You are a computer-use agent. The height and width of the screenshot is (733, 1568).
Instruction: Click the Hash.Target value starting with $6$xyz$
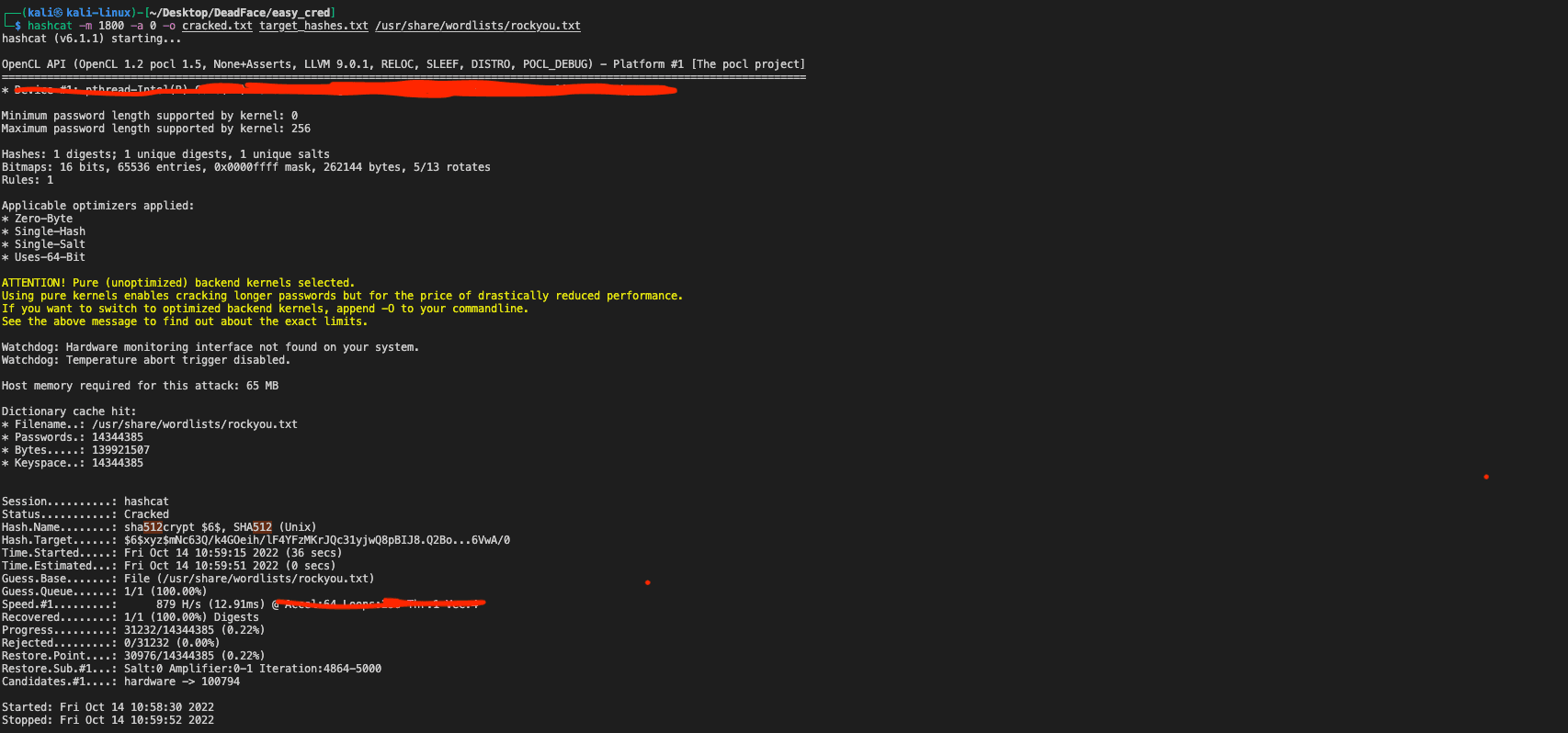[x=316, y=540]
